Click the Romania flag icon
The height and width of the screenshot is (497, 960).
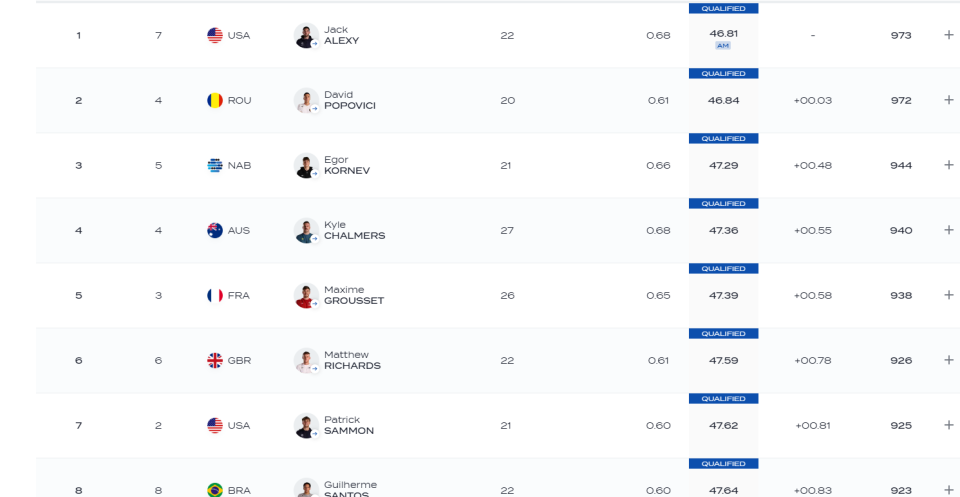tap(215, 100)
